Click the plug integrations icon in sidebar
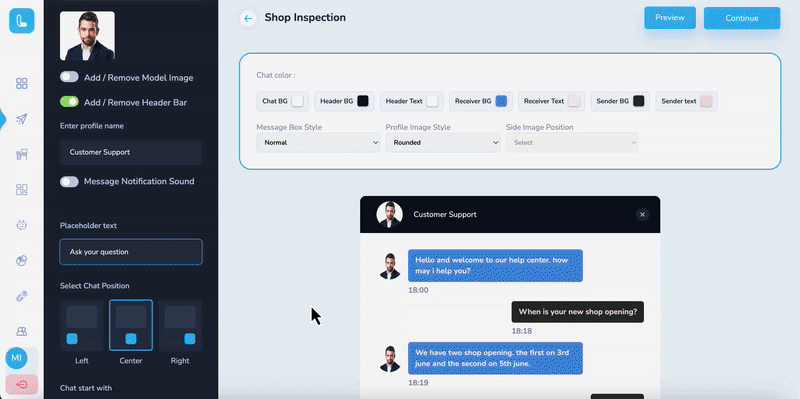Viewport: 800px width, 399px height. click(x=21, y=296)
